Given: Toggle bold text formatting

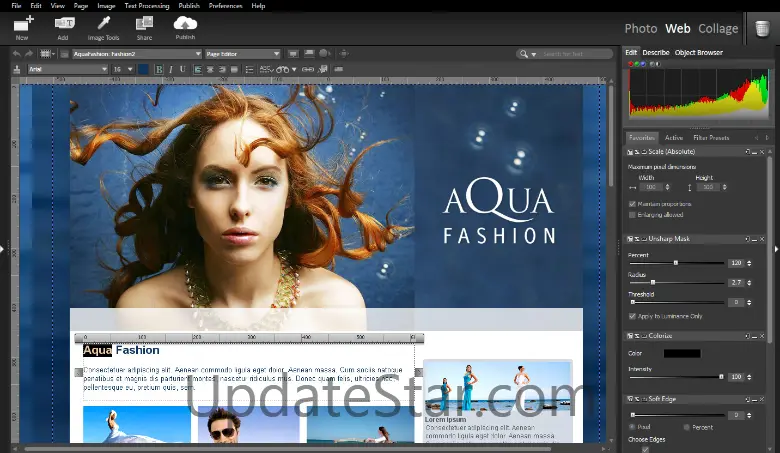Looking at the screenshot, I should pyautogui.click(x=159, y=69).
